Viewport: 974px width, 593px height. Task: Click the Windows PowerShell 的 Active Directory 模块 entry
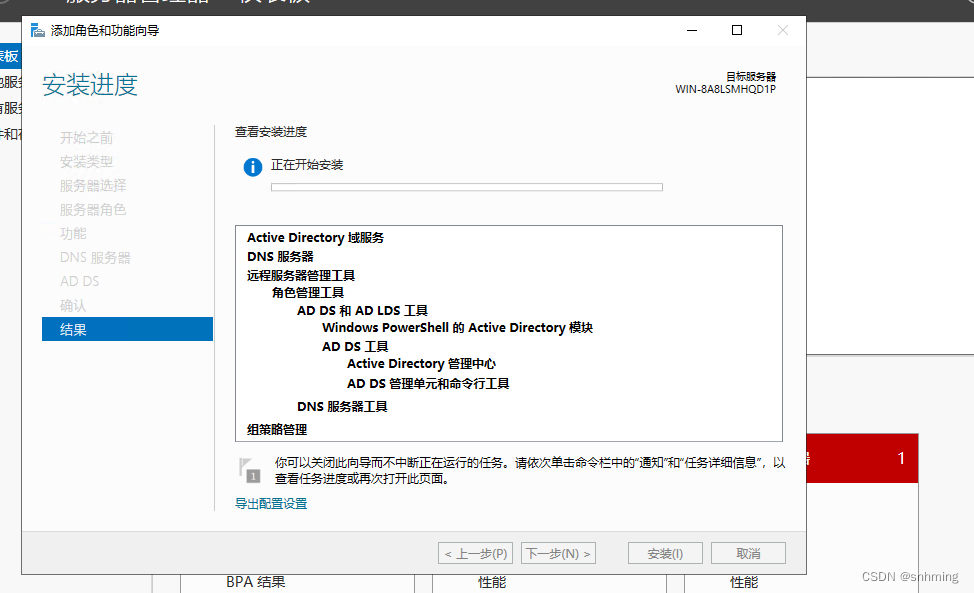click(458, 328)
